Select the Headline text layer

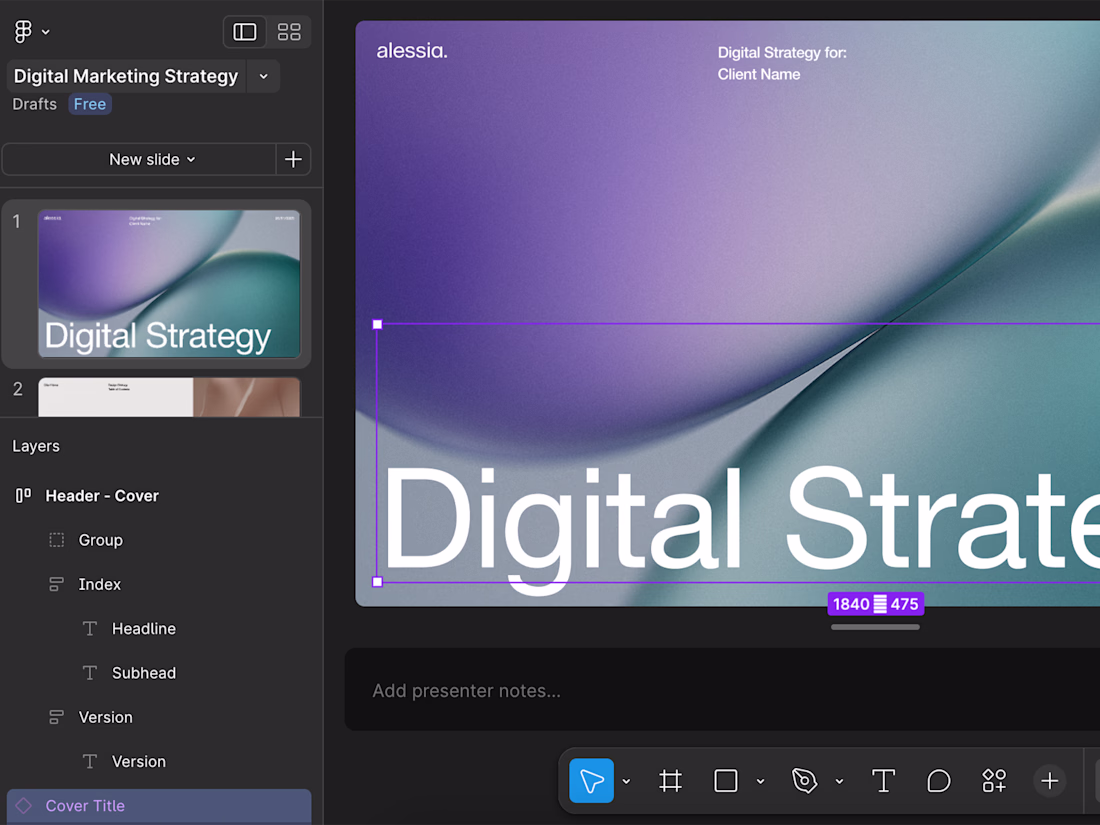144,629
